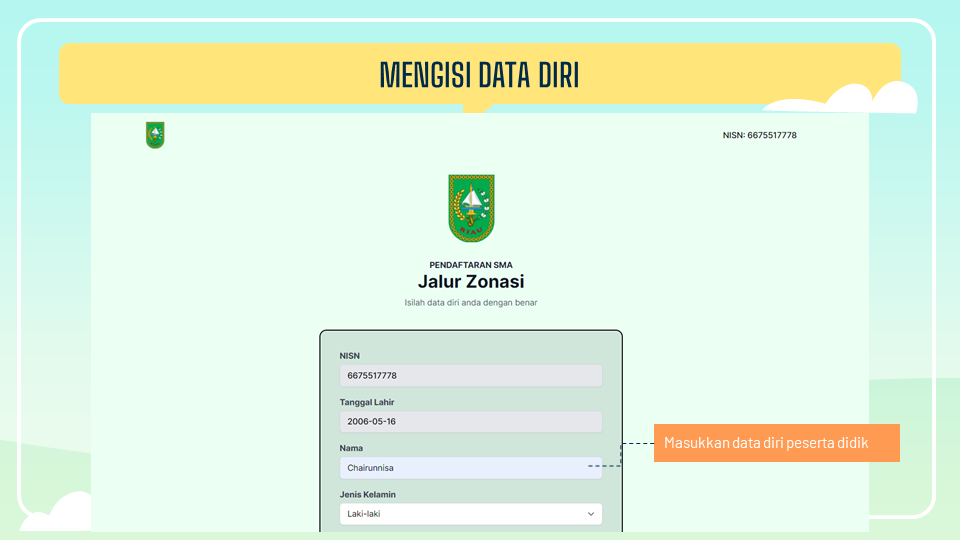Click the 'Isilah data diri anda' subtitle

coord(470,302)
